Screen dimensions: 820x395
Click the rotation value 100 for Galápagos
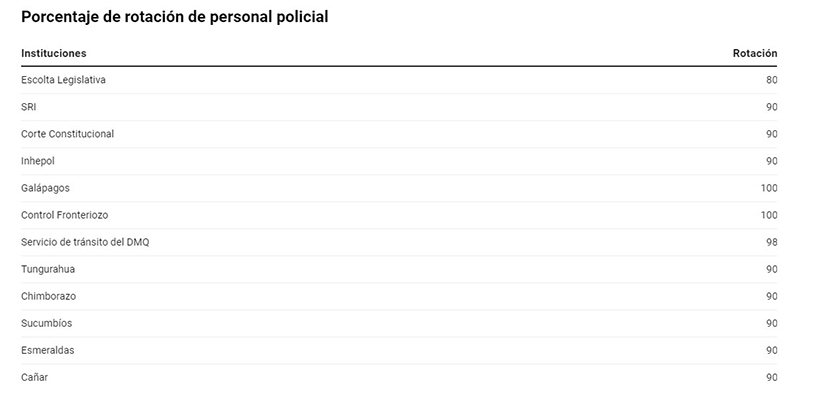point(769,188)
